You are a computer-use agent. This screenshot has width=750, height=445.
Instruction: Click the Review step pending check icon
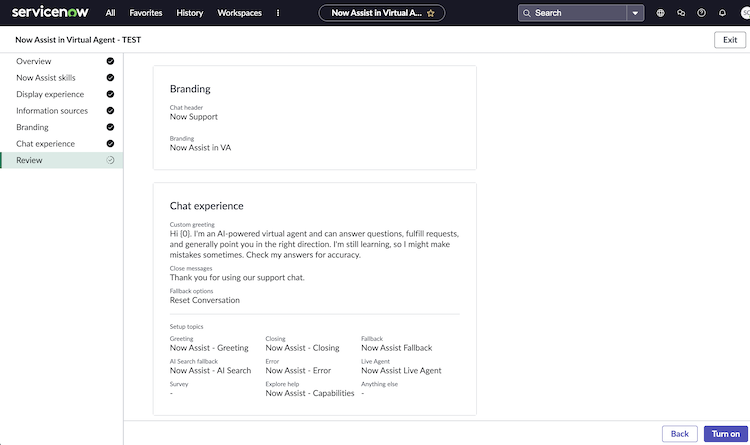pyautogui.click(x=110, y=160)
